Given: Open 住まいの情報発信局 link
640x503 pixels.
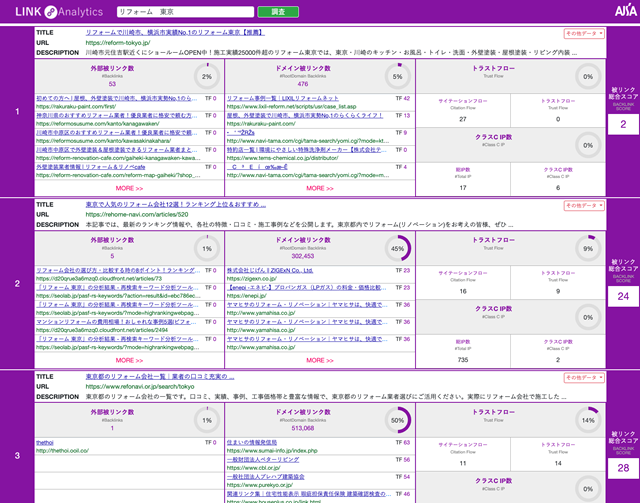Looking at the screenshot, I should click(252, 442).
